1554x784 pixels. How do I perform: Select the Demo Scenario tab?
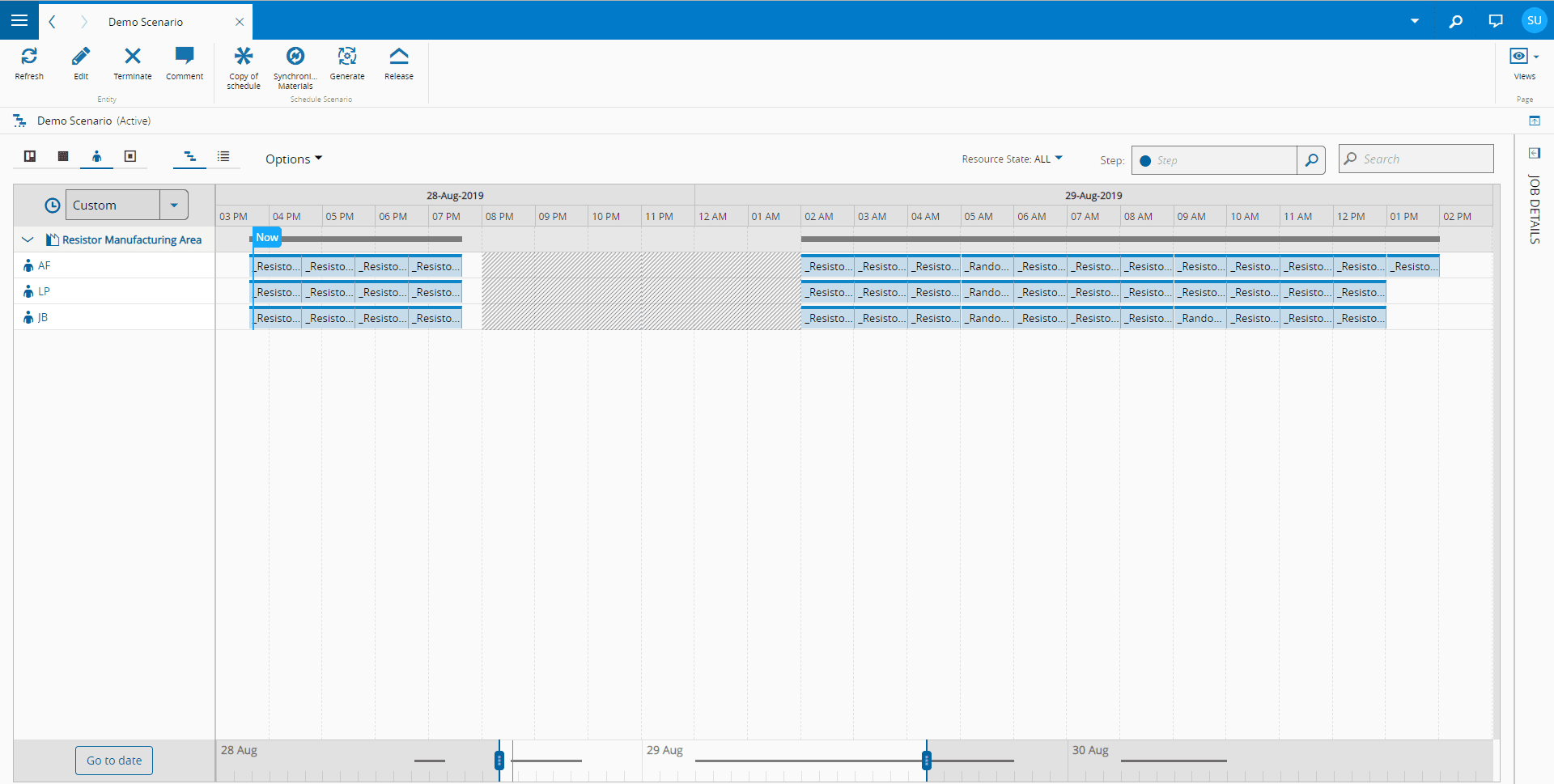pos(146,22)
